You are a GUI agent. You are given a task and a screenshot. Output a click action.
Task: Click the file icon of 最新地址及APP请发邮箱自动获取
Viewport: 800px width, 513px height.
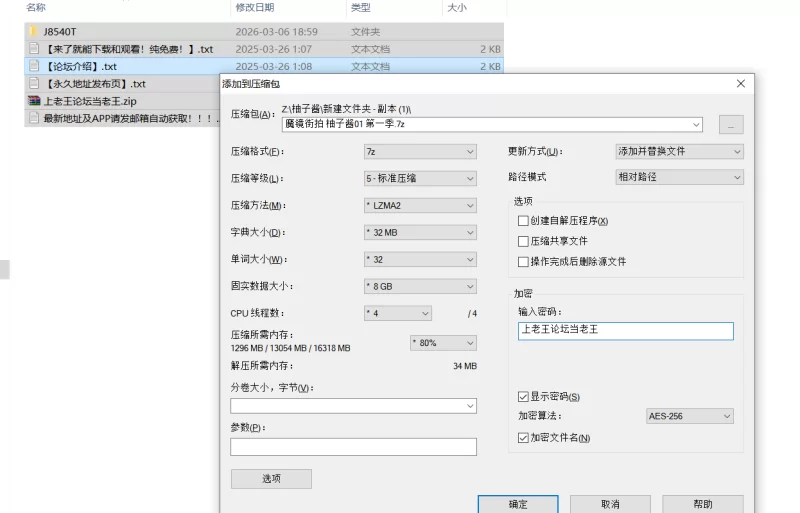click(34, 118)
